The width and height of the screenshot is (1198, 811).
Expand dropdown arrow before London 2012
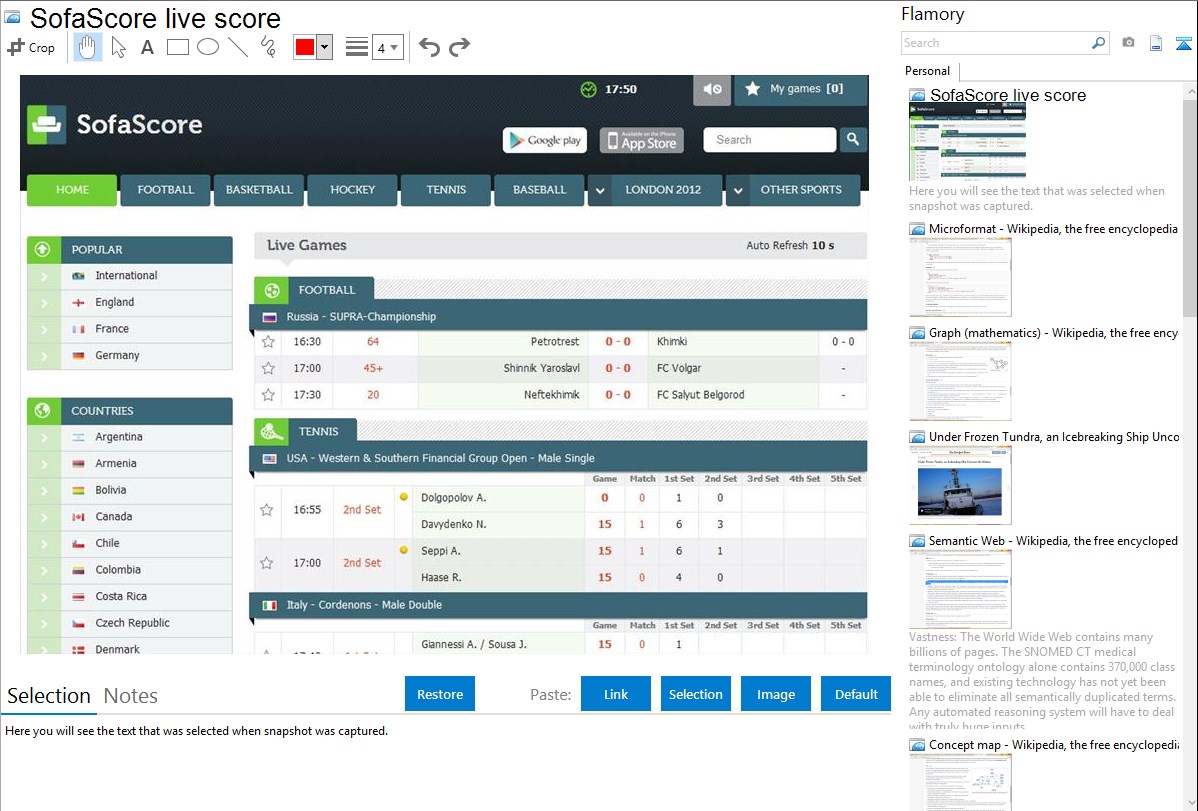click(x=600, y=190)
